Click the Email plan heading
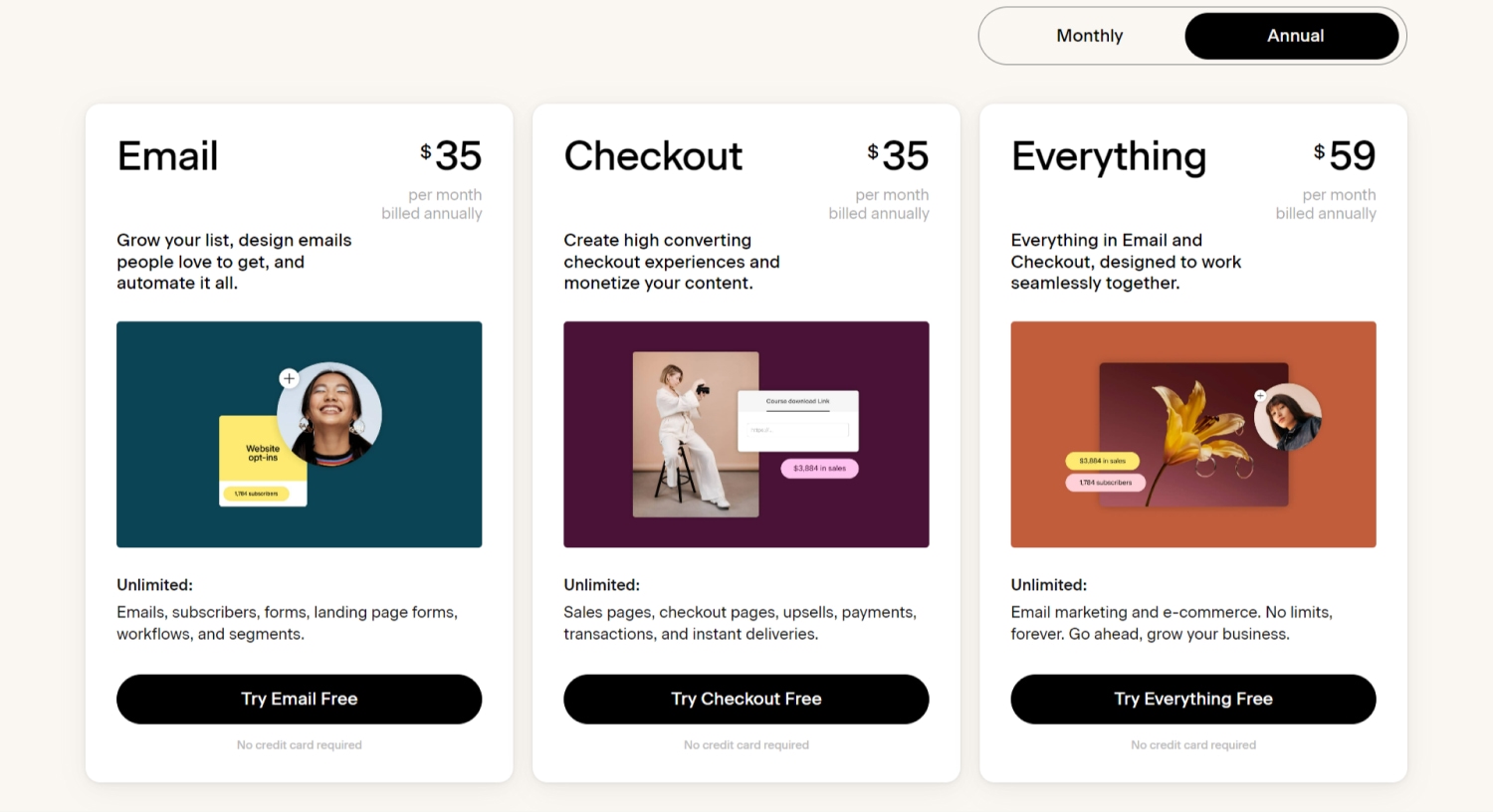This screenshot has width=1493, height=812. coord(167,156)
